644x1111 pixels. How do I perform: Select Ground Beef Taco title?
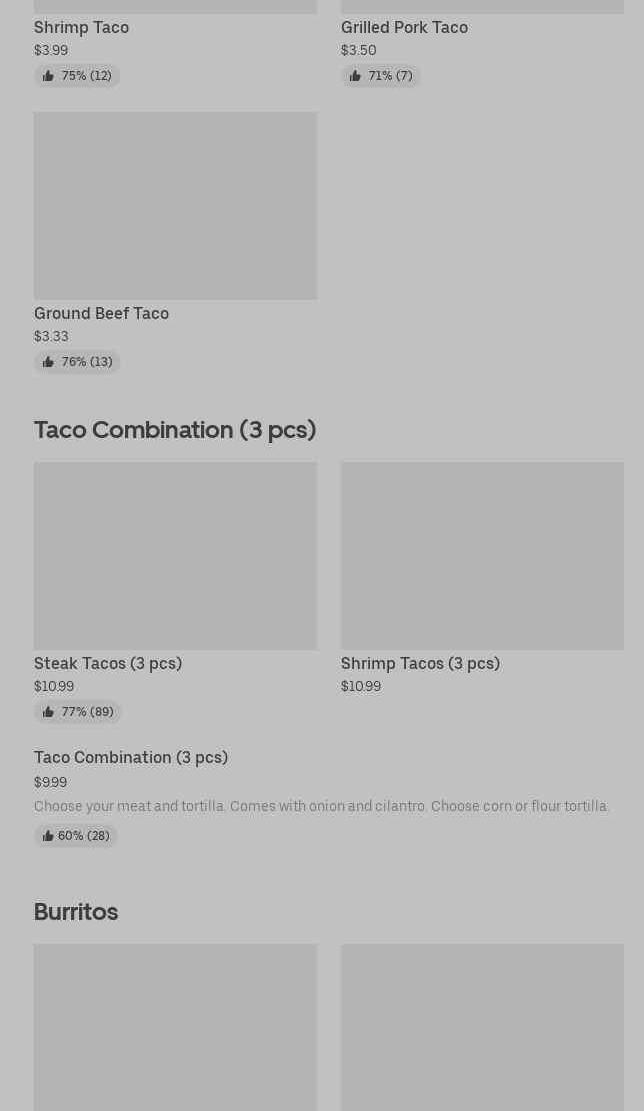point(101,313)
